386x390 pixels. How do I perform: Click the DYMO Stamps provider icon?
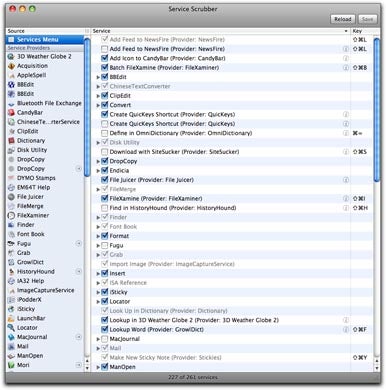coord(11,178)
